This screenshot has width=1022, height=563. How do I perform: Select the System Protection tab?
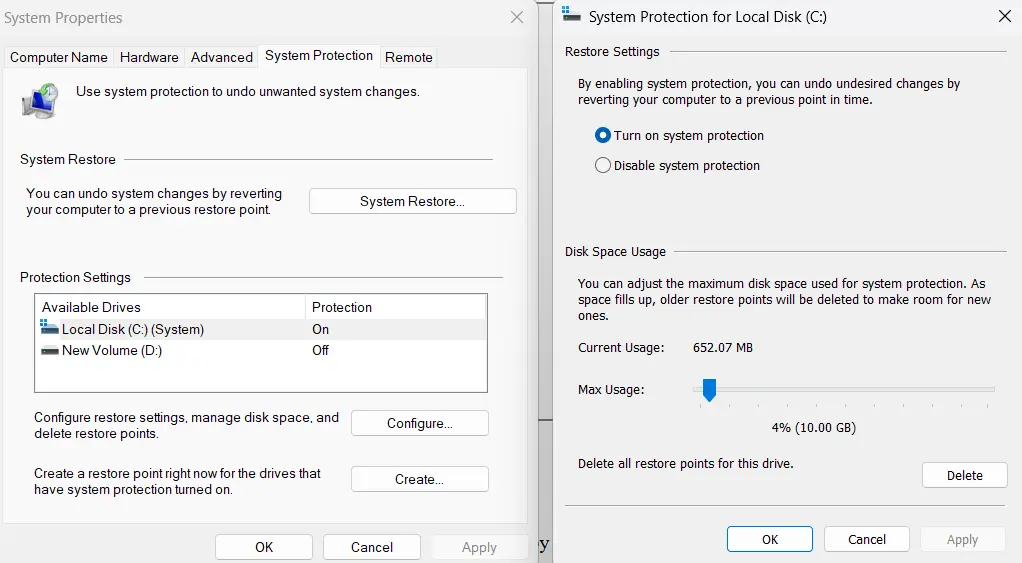319,56
